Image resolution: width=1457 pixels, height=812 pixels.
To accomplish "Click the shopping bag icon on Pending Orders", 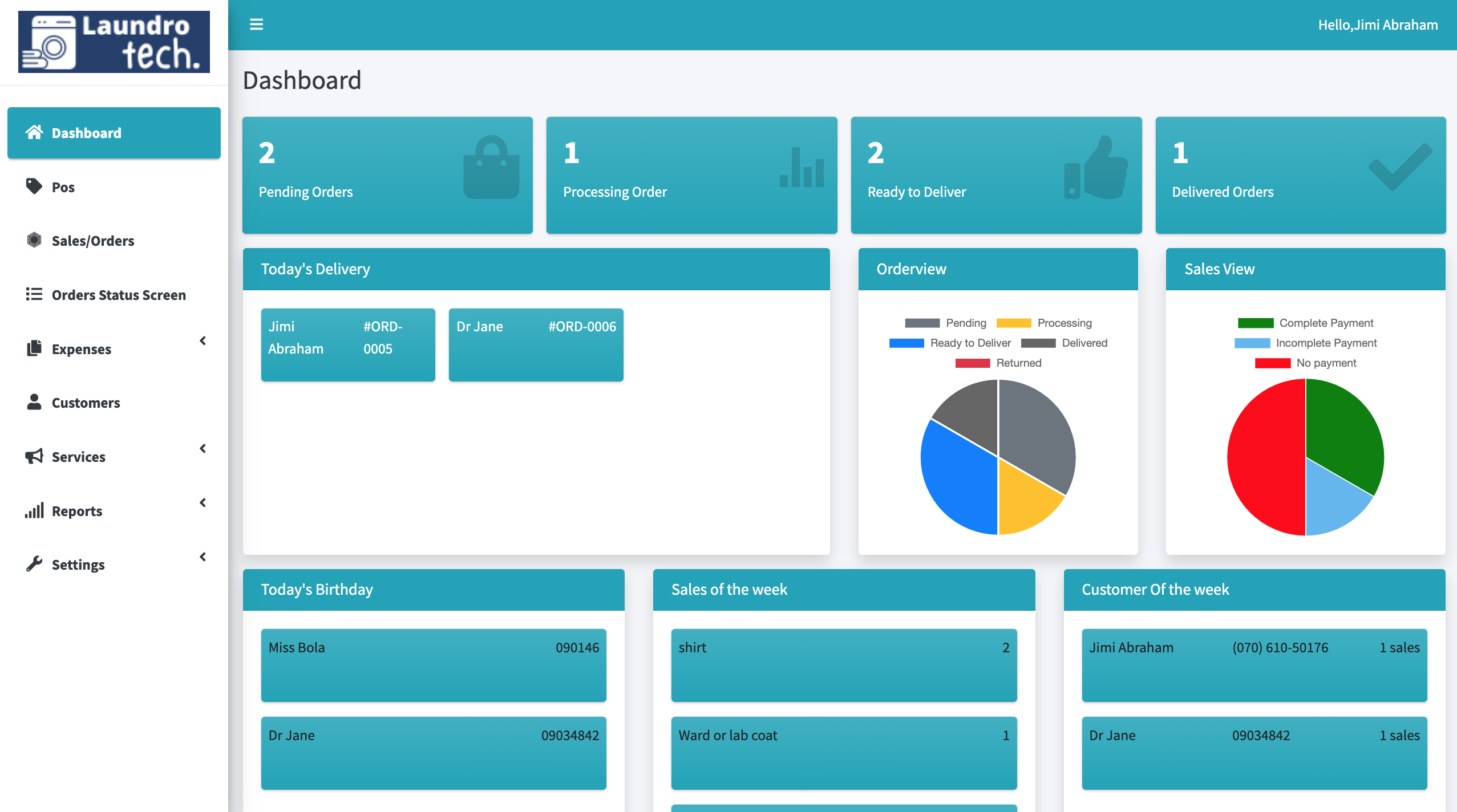I will coord(491,167).
